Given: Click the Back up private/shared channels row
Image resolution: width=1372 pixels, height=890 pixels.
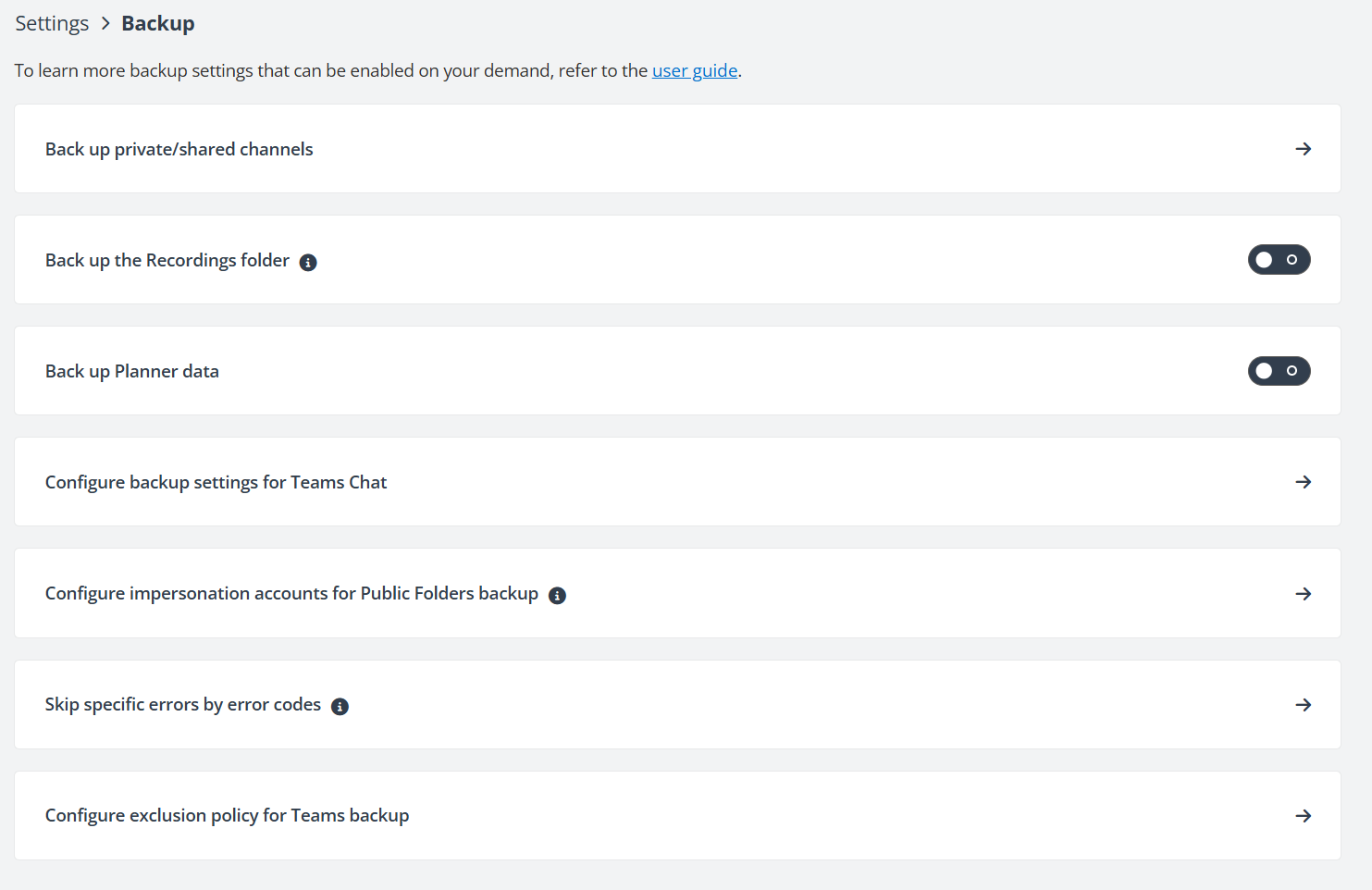Looking at the screenshot, I should (x=179, y=149).
